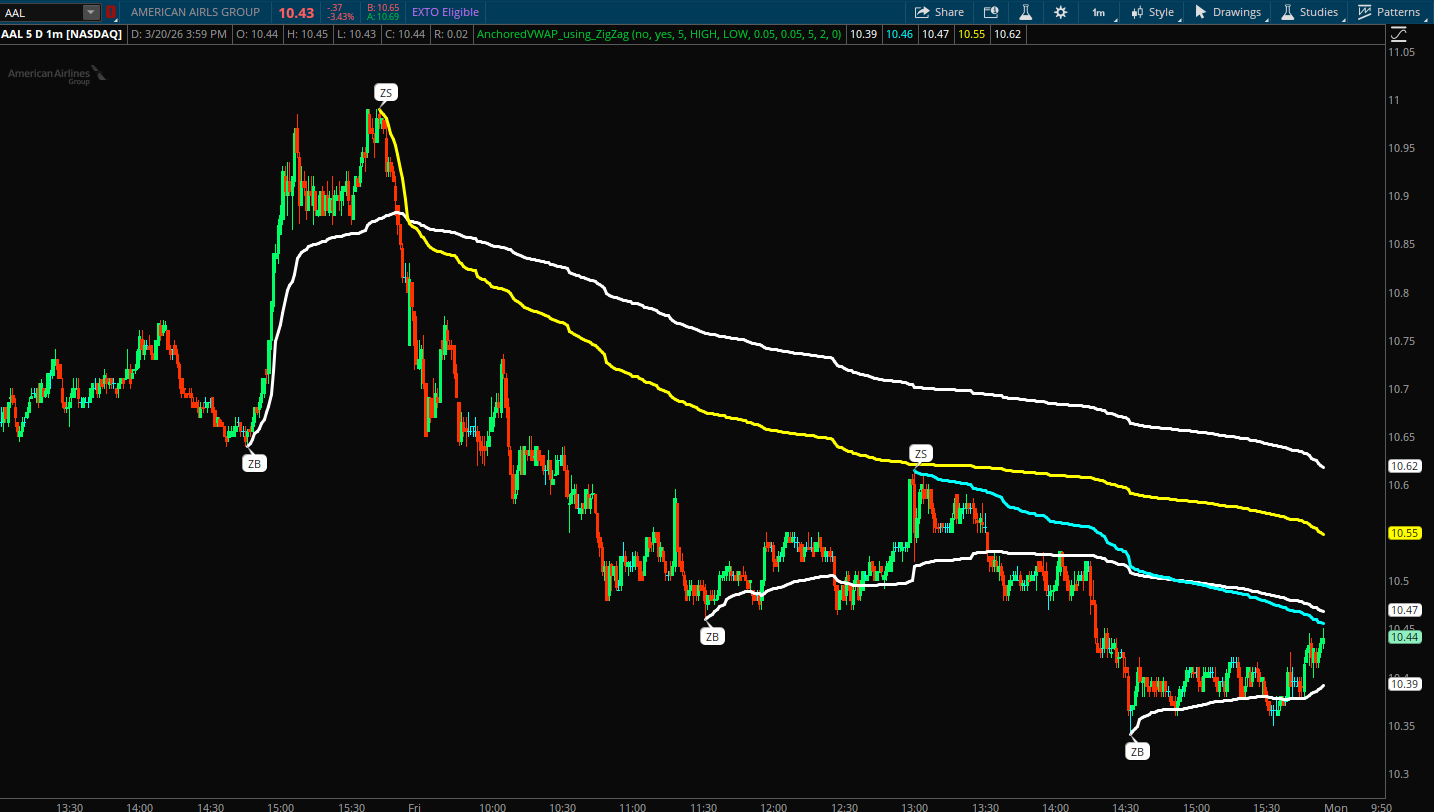1434x812 pixels.
Task: Click the price axis scale toggle icon
Action: tap(1398, 34)
